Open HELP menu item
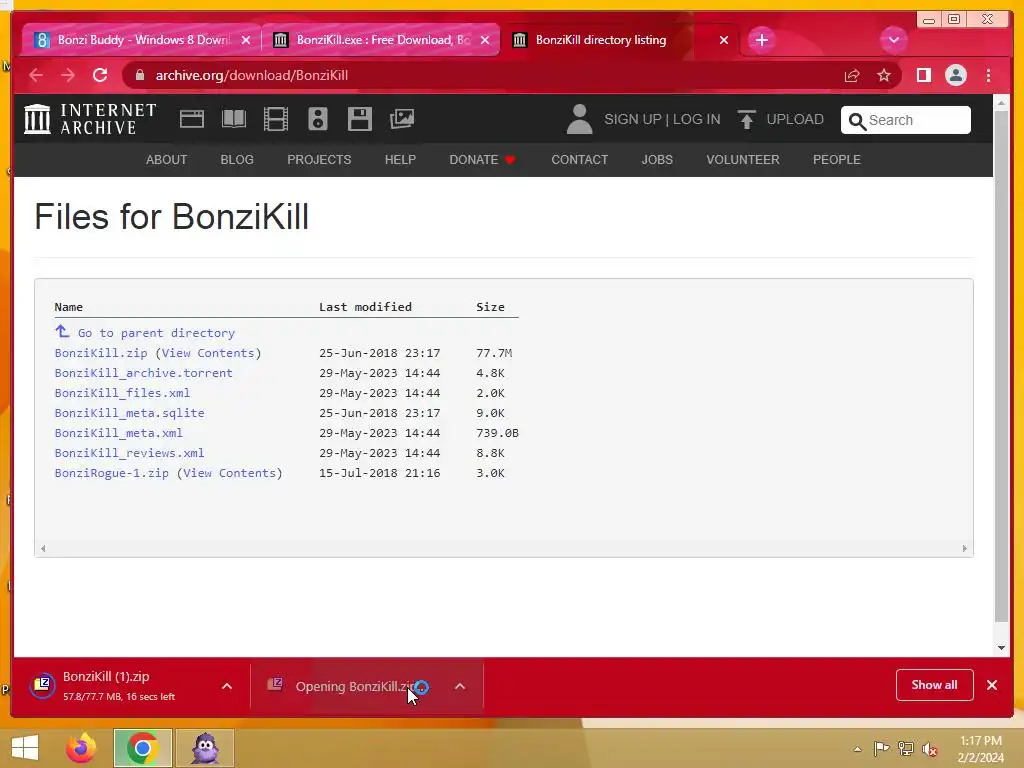This screenshot has height=768, width=1024. click(x=400, y=160)
